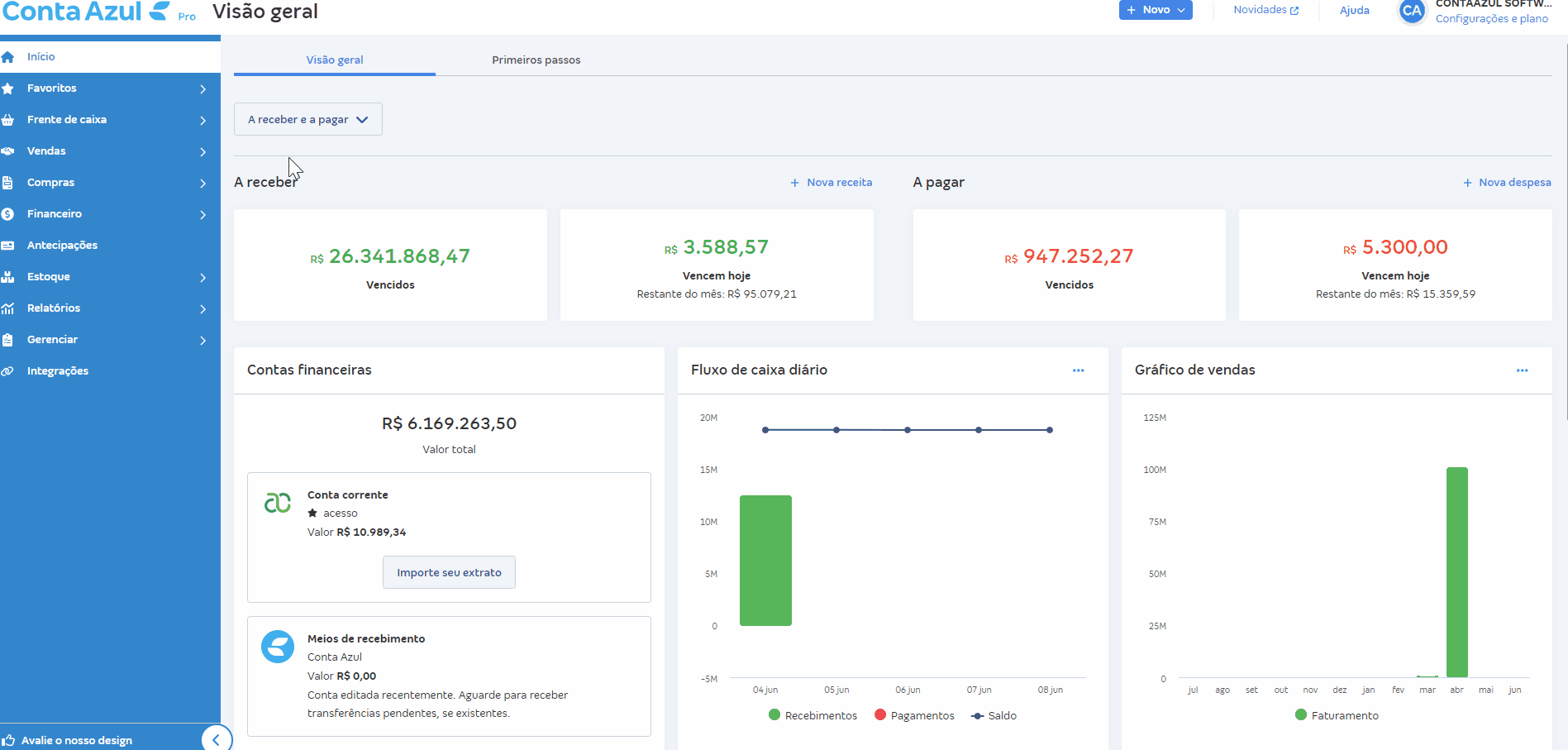This screenshot has height=750, width=1568.
Task: Click the green abr Faturamento bar
Action: [x=1456, y=572]
